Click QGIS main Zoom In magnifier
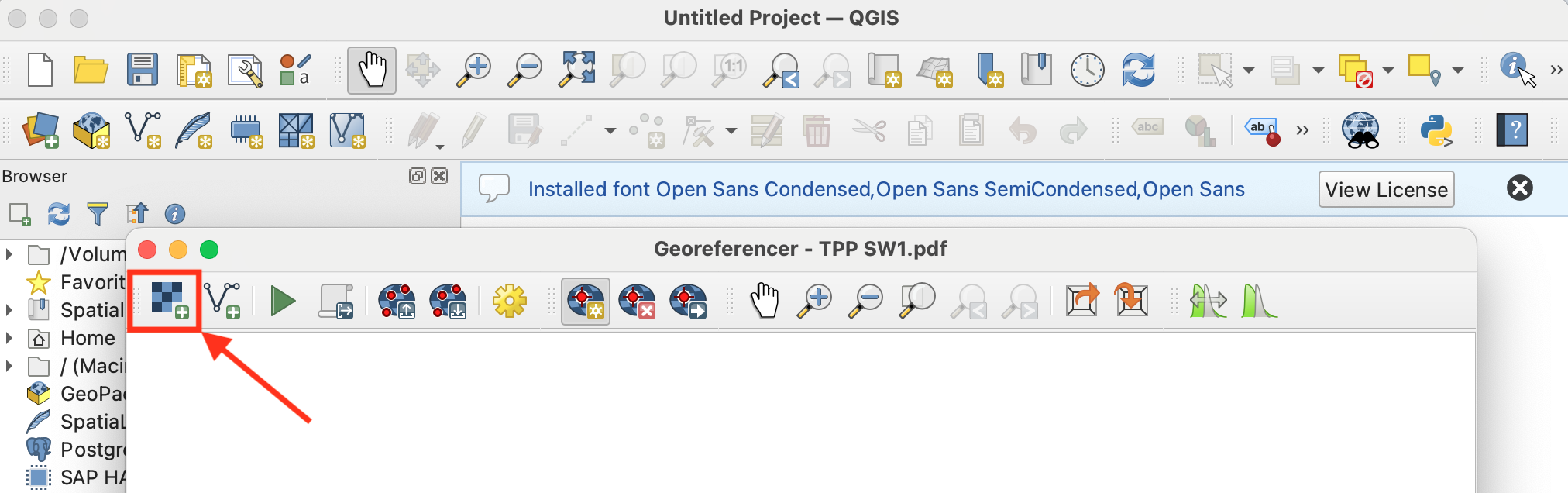 click(473, 70)
